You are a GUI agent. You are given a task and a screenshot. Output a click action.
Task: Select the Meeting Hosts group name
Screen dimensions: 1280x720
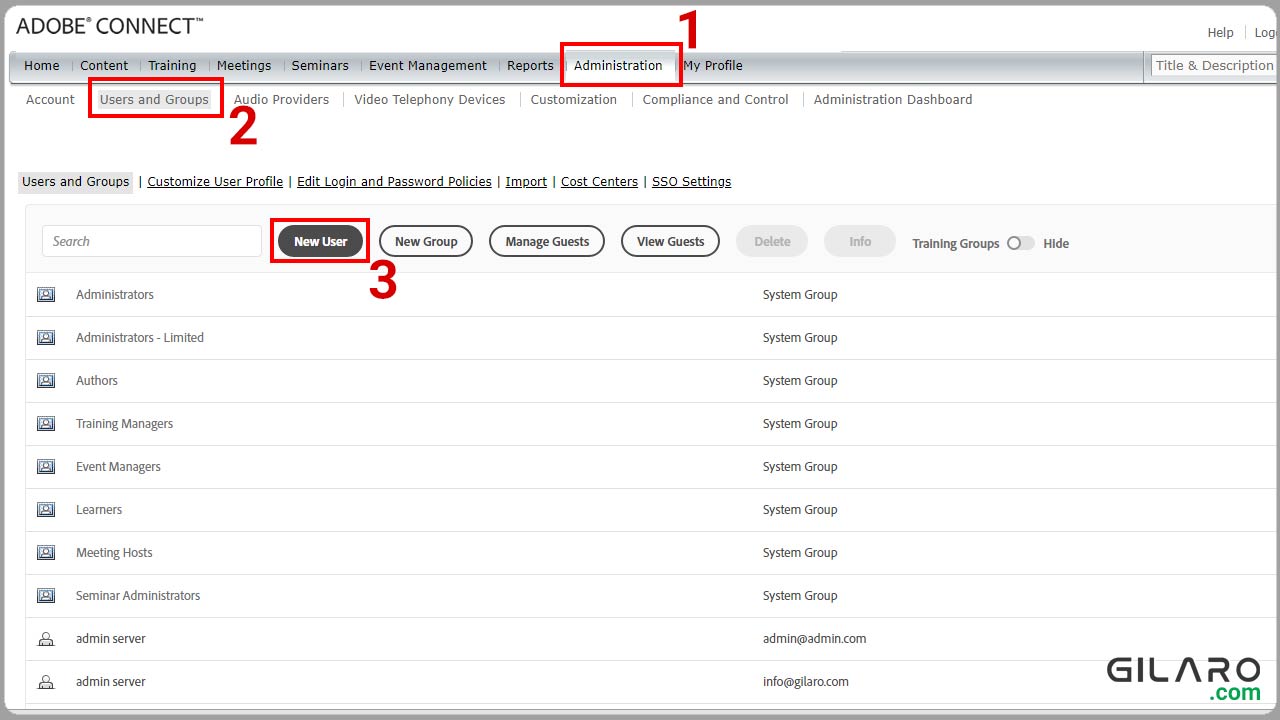[114, 553]
